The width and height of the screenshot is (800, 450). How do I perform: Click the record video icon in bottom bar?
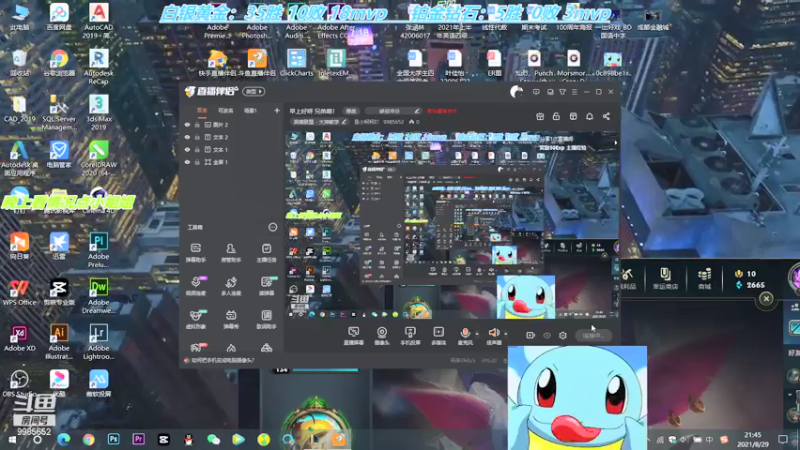(x=531, y=335)
